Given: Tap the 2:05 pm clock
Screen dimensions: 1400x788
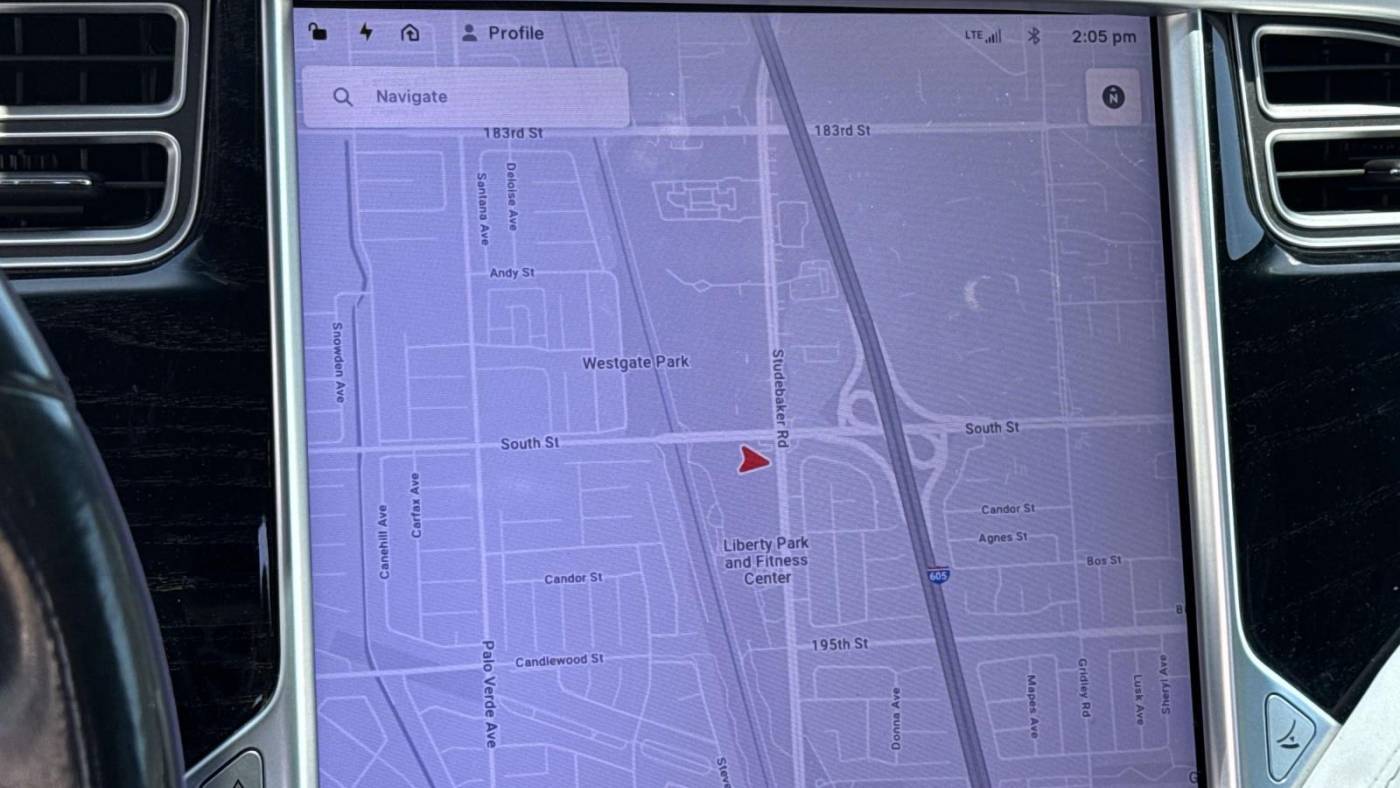Looking at the screenshot, I should pos(1104,37).
